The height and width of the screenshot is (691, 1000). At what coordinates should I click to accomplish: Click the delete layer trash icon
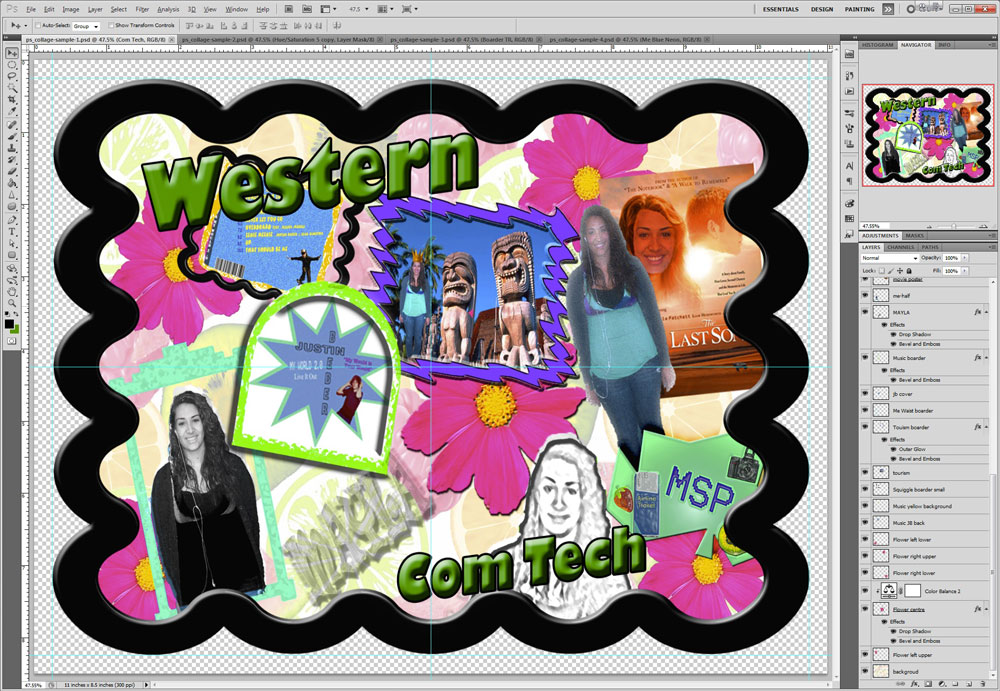[984, 684]
